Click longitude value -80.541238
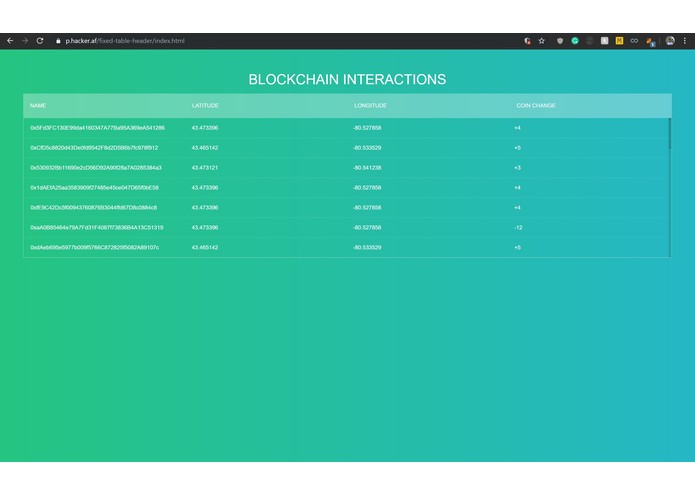Viewport: 695px width, 494px height. (367, 167)
